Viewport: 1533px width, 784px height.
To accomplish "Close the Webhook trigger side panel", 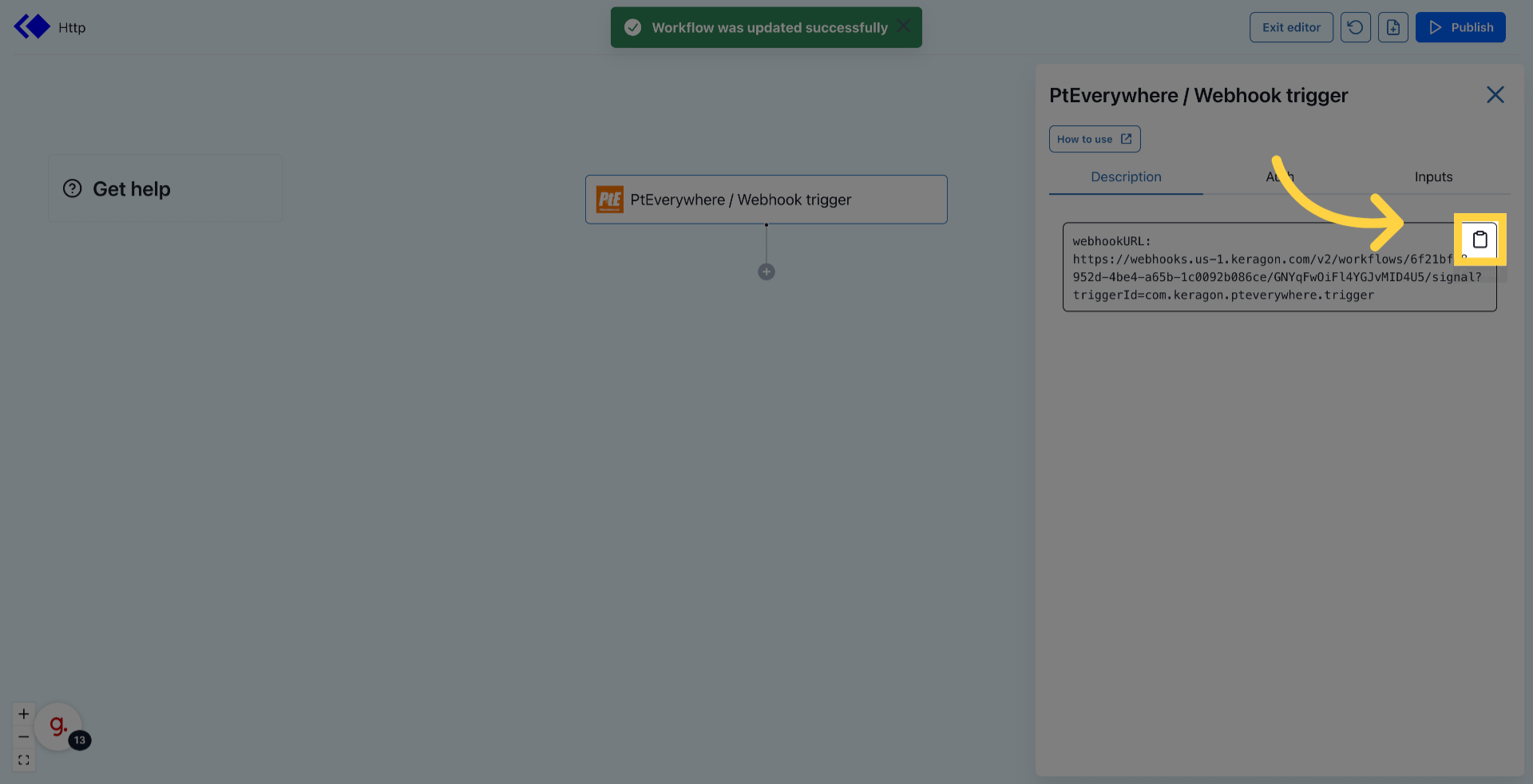I will point(1495,95).
